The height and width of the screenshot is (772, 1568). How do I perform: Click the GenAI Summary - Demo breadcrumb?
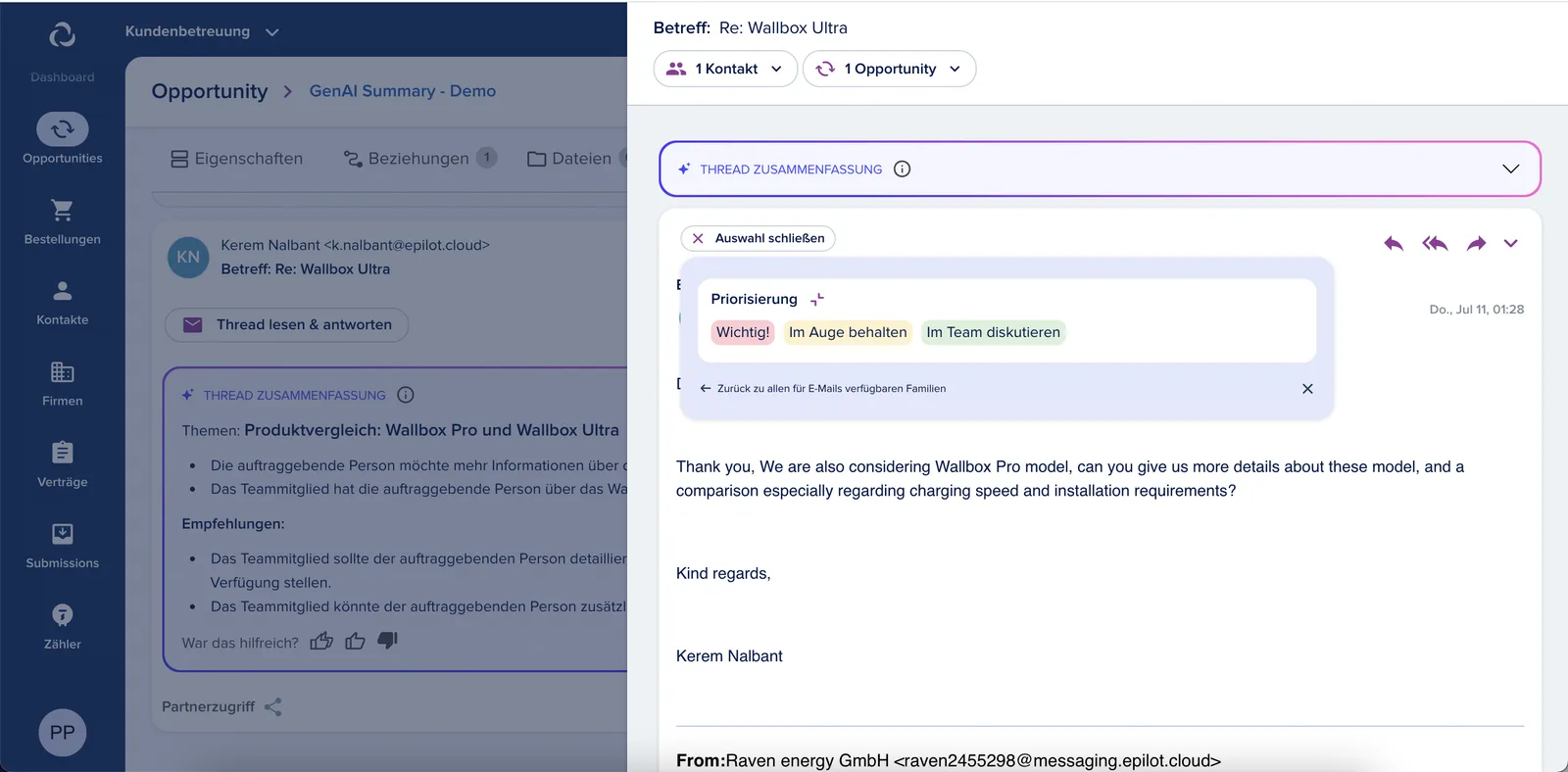pos(403,91)
